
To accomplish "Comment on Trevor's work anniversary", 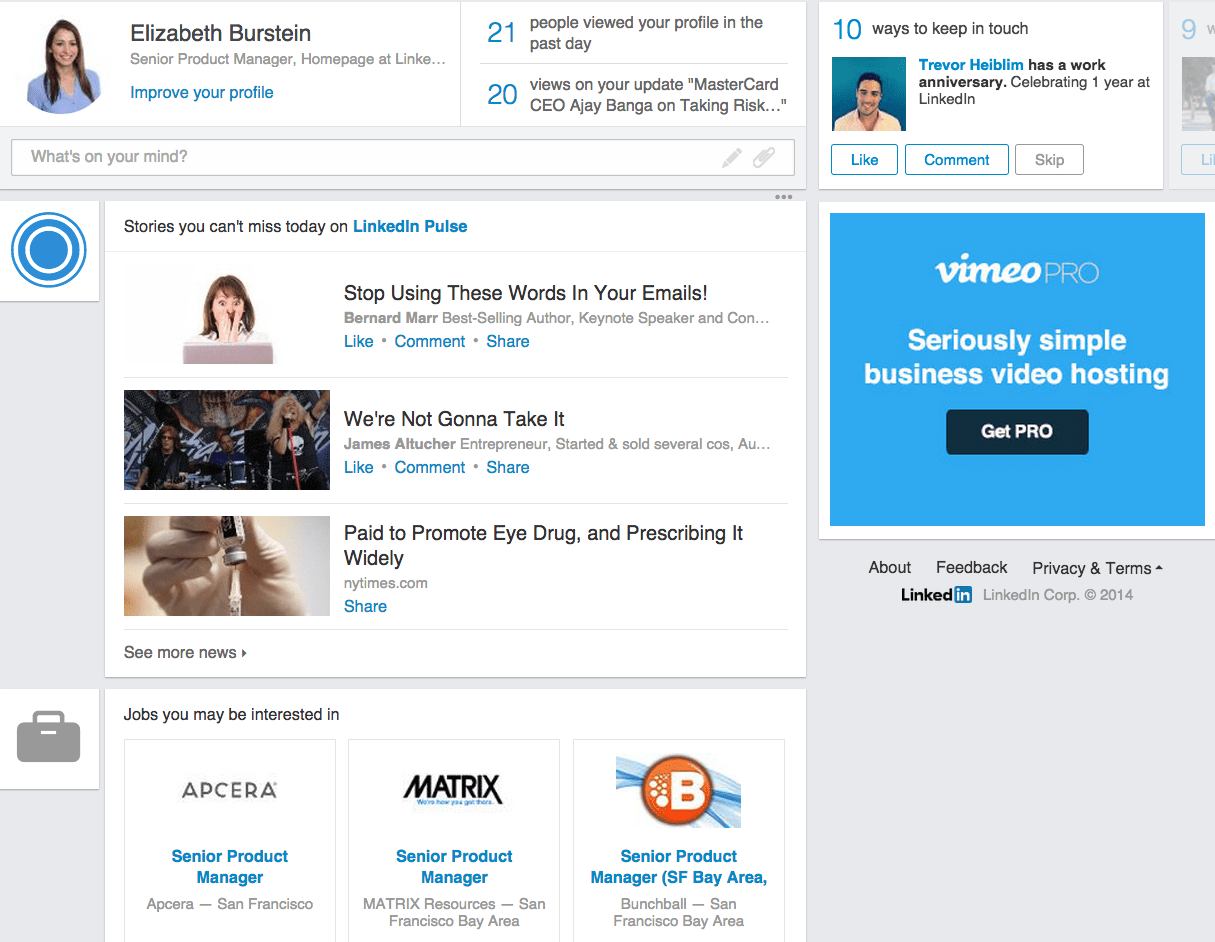I will point(956,159).
